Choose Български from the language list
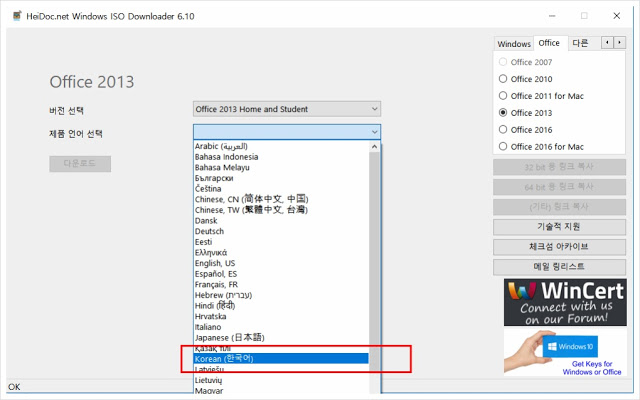The height and width of the screenshot is (400, 640). tap(281, 178)
